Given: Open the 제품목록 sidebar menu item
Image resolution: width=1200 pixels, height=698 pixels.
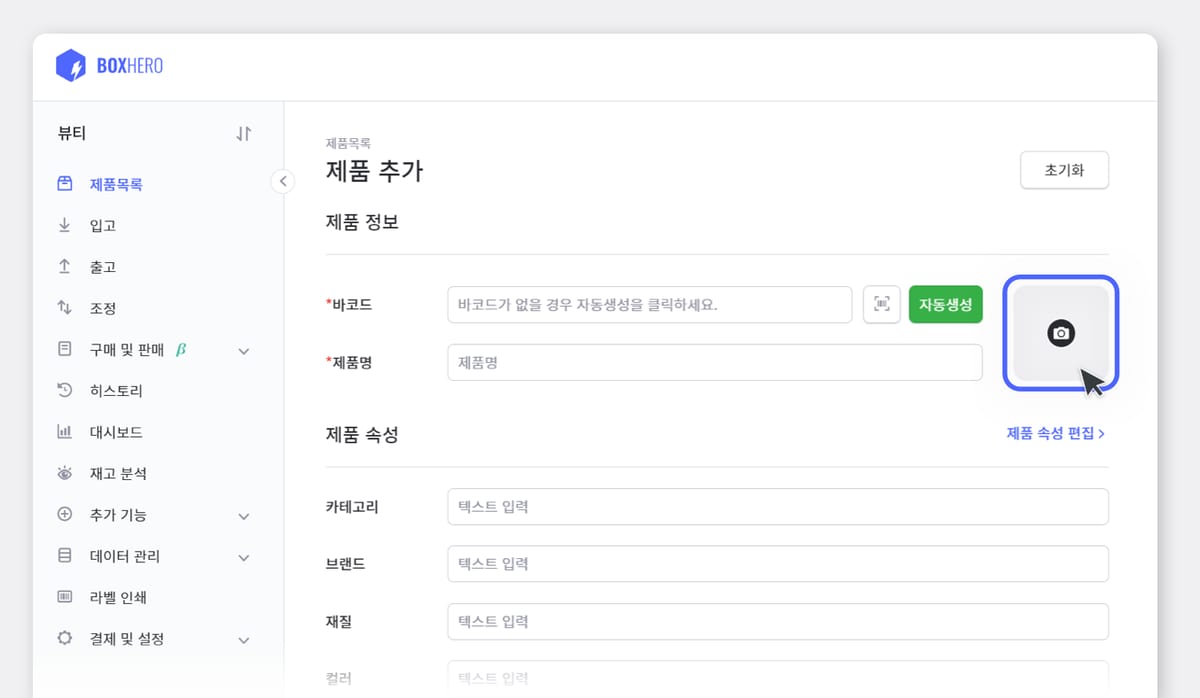Looking at the screenshot, I should [117, 184].
